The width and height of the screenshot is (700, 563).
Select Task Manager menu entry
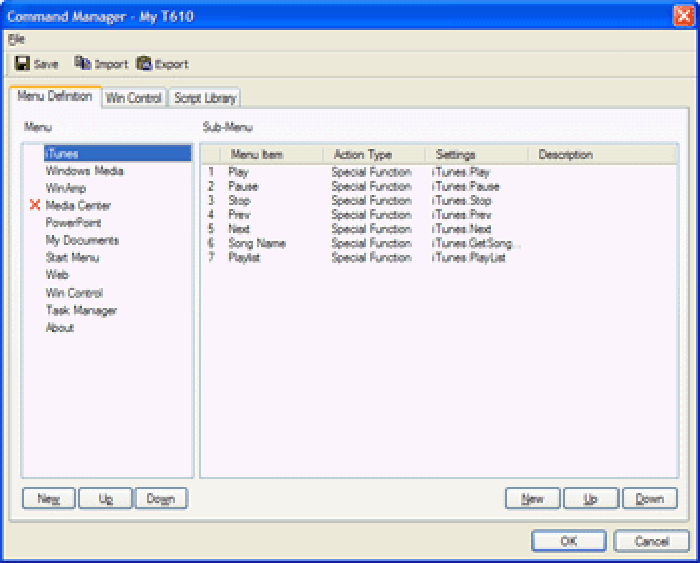pos(81,310)
